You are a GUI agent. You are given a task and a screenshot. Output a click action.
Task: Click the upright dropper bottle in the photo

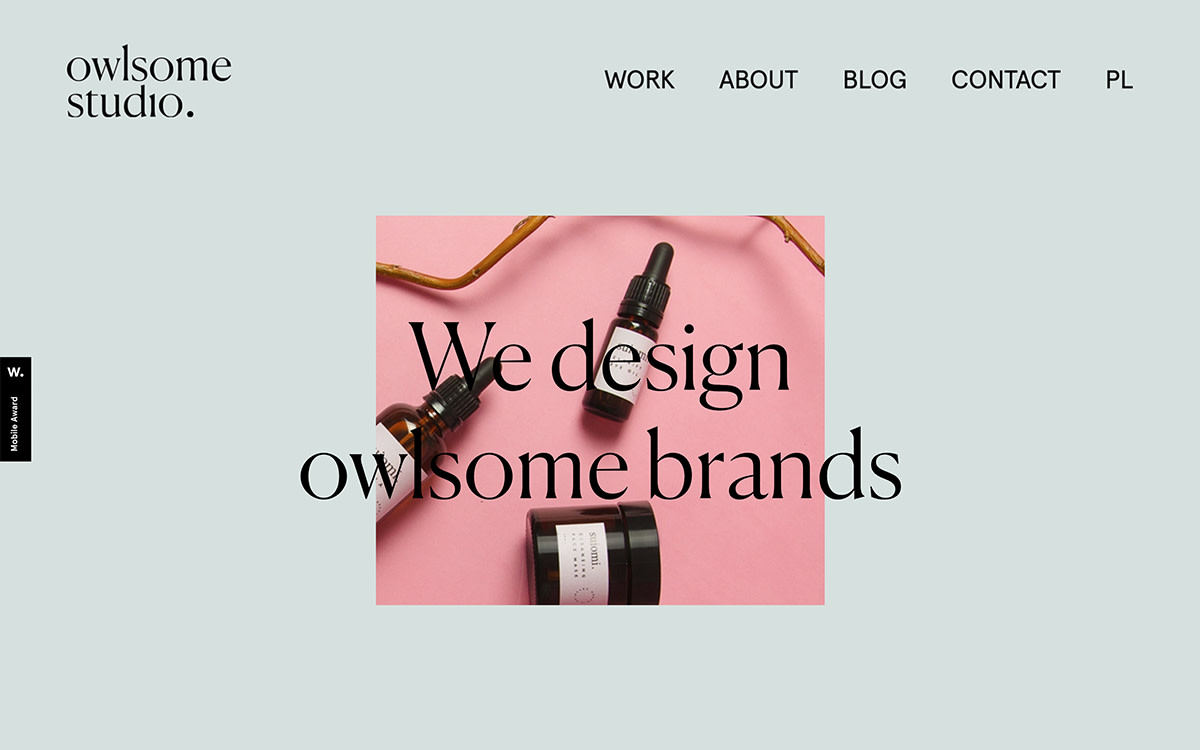click(628, 335)
